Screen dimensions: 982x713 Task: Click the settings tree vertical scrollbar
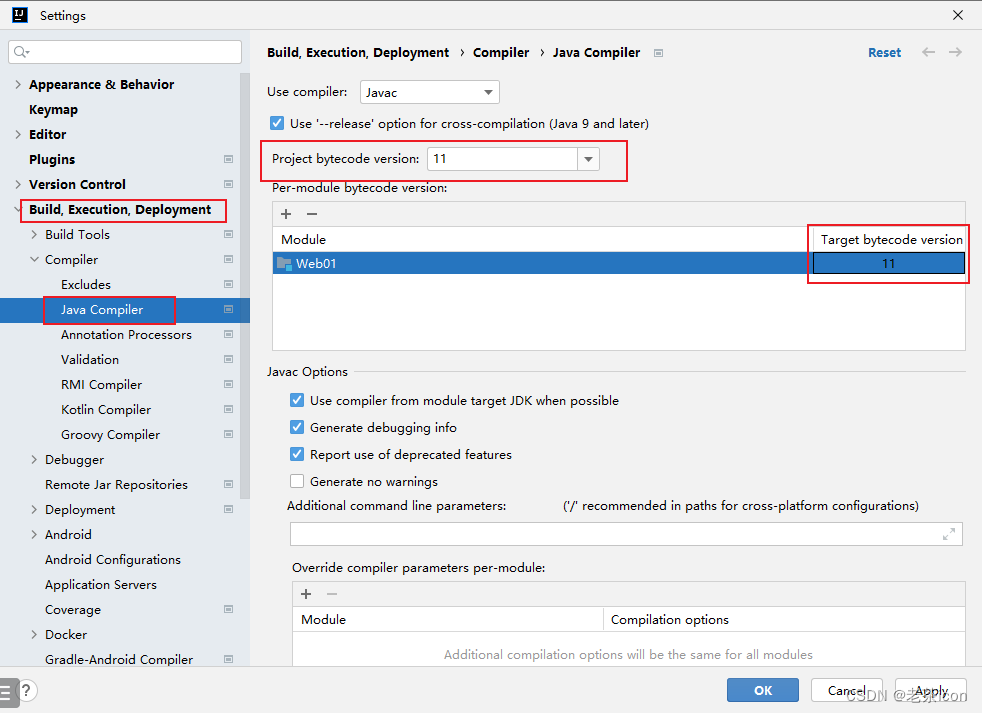click(x=245, y=285)
